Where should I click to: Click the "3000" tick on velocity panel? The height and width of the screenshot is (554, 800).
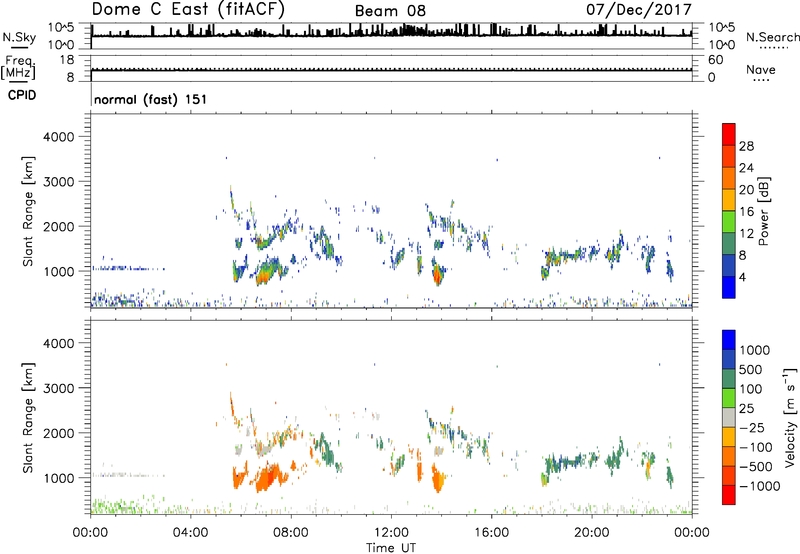[58, 388]
